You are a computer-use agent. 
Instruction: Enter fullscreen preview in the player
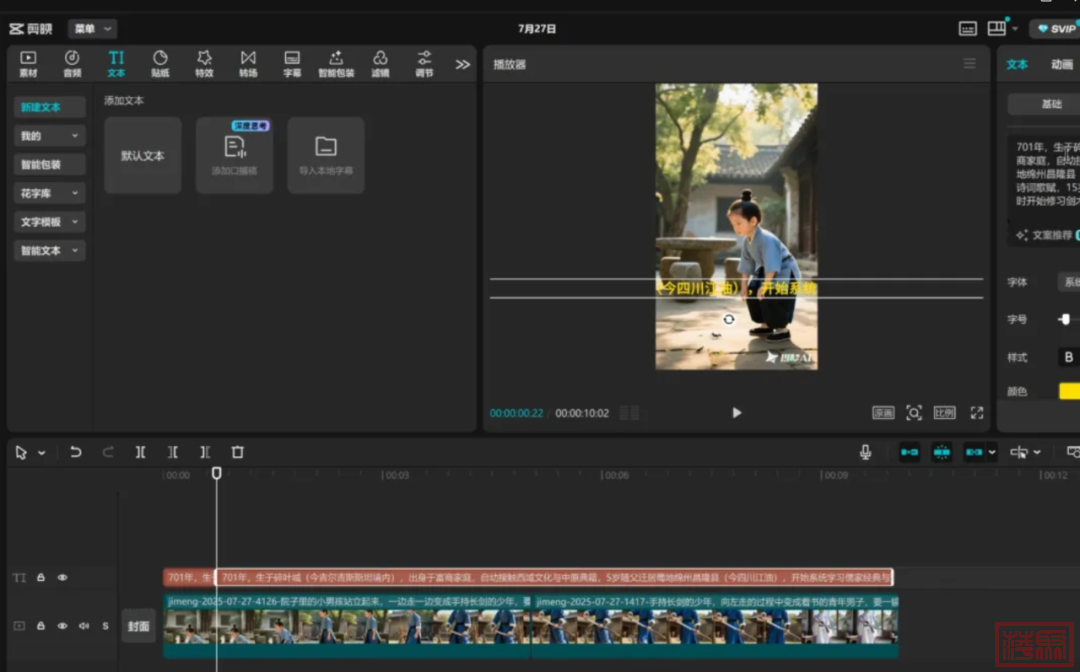pyautogui.click(x=976, y=412)
